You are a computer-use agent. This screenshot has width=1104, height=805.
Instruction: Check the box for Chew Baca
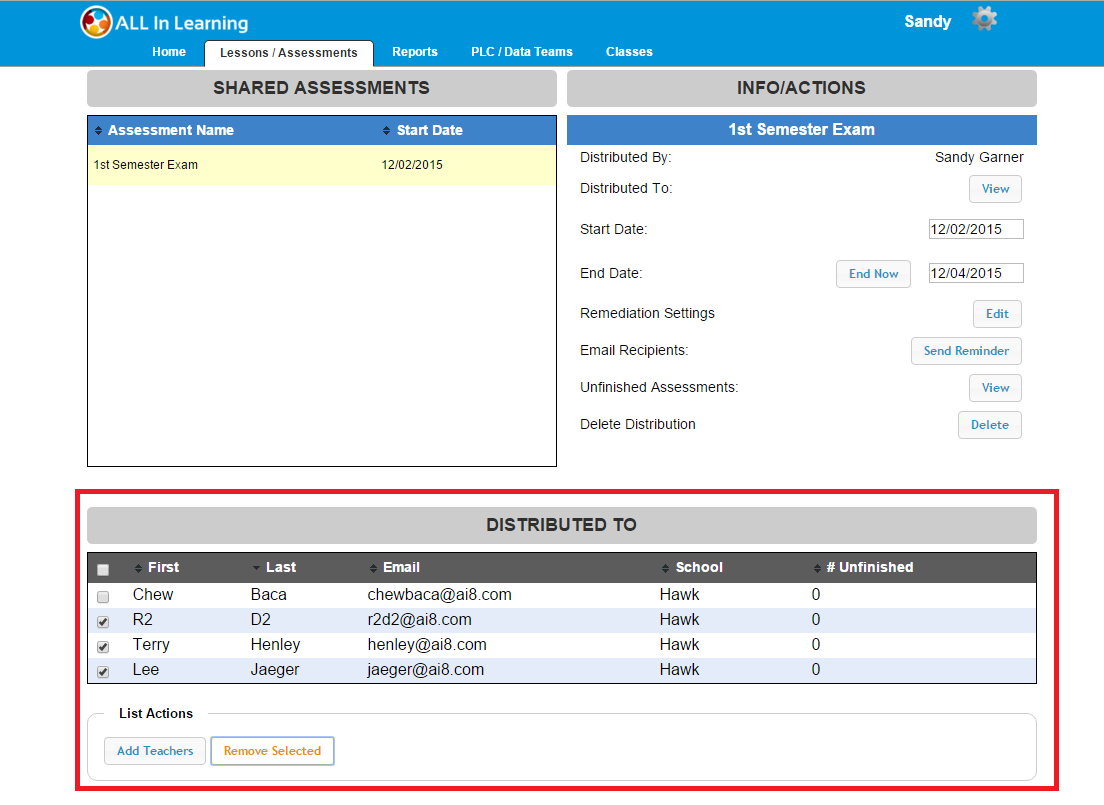click(103, 597)
